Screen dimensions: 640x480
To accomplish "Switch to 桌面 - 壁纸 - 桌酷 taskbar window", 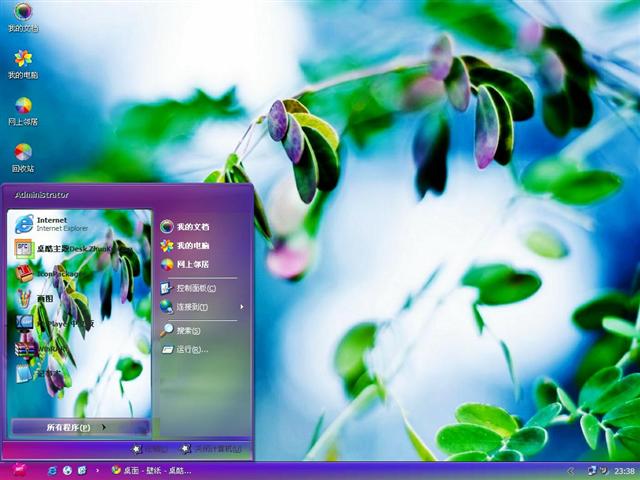I will [151, 471].
